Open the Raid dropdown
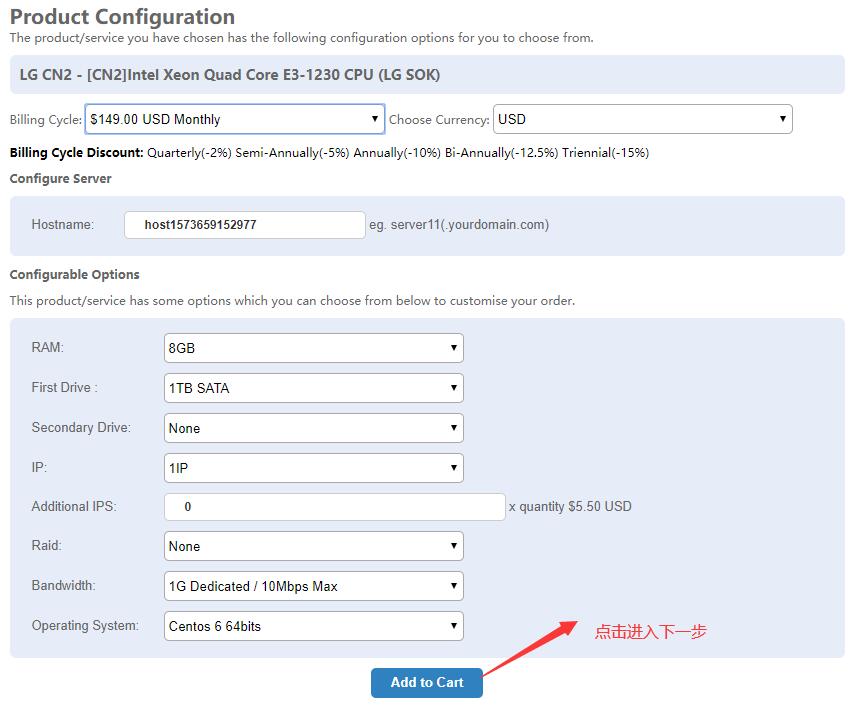 point(313,546)
